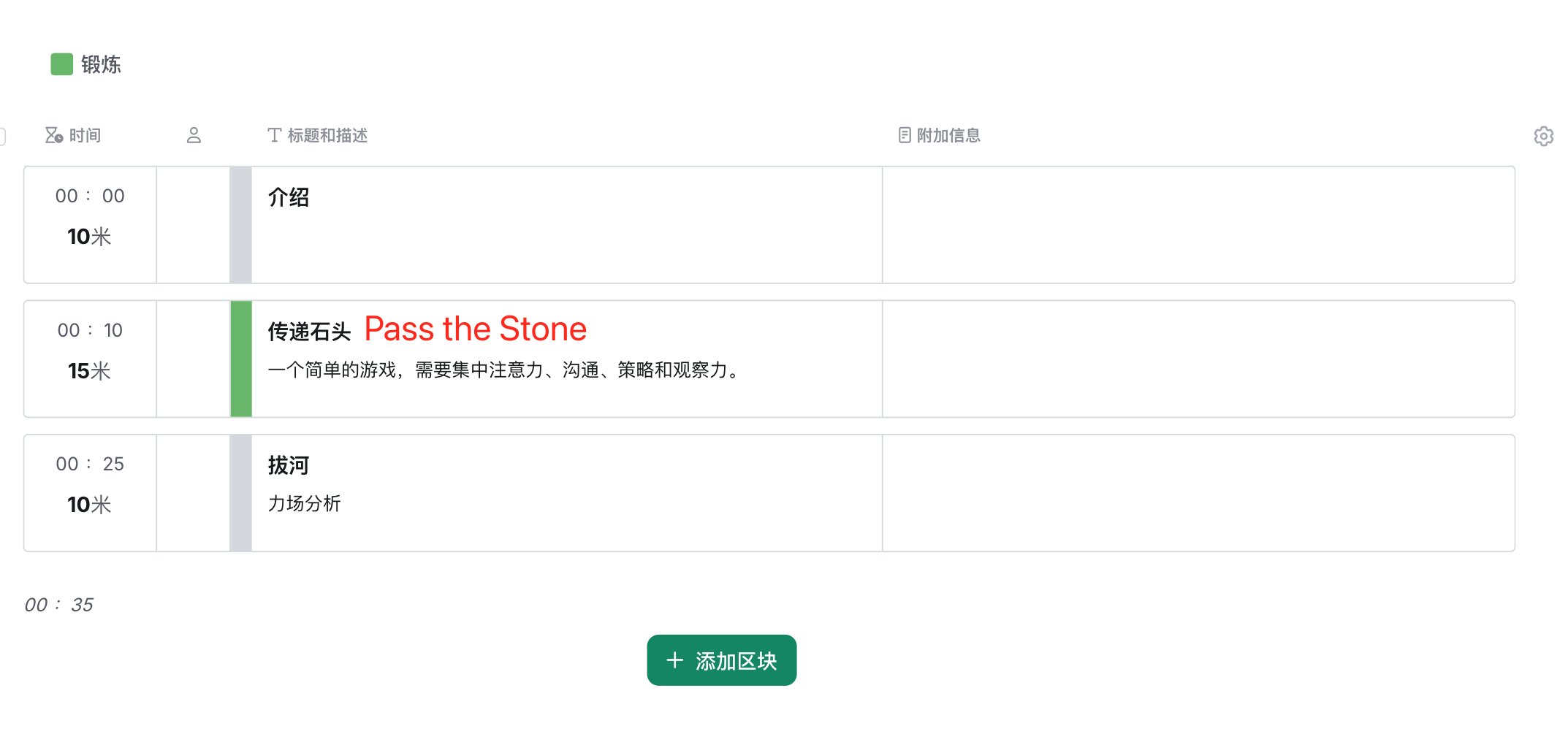Click the green 锻炼 session color square

click(x=61, y=64)
